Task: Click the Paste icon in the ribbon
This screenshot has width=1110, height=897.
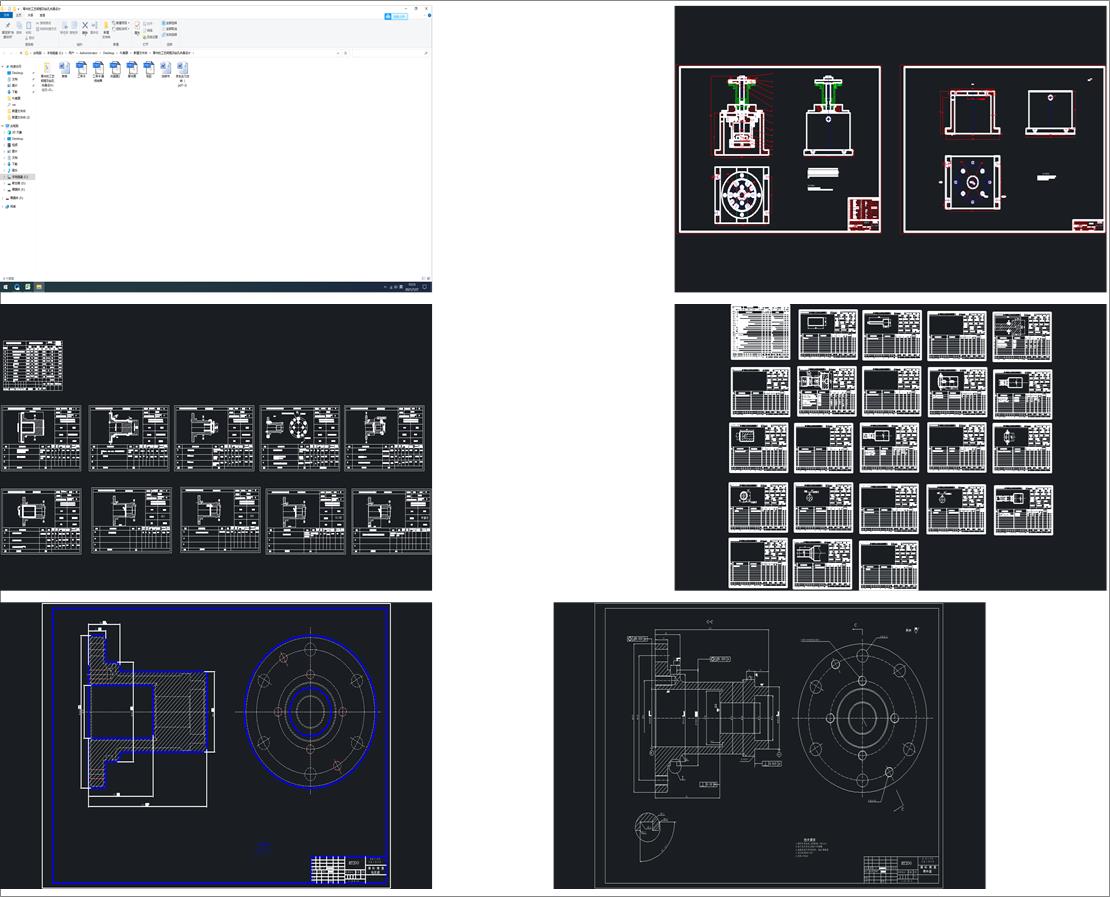Action: [x=28, y=27]
